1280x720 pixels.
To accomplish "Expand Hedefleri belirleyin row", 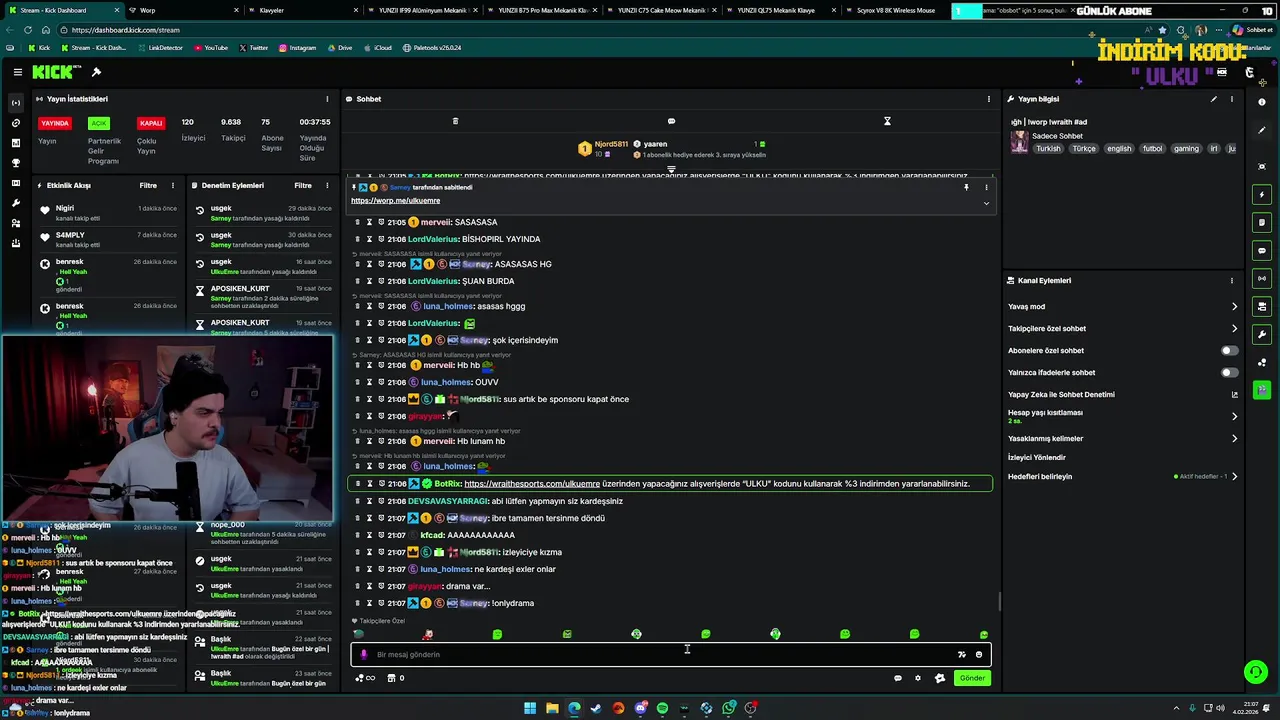I will (x=1234, y=476).
